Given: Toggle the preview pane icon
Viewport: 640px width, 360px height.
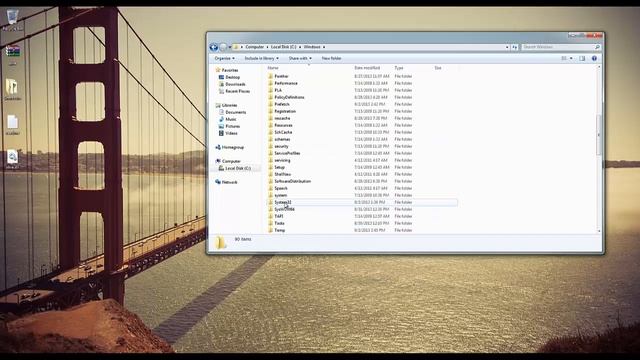Looking at the screenshot, I should (x=582, y=58).
